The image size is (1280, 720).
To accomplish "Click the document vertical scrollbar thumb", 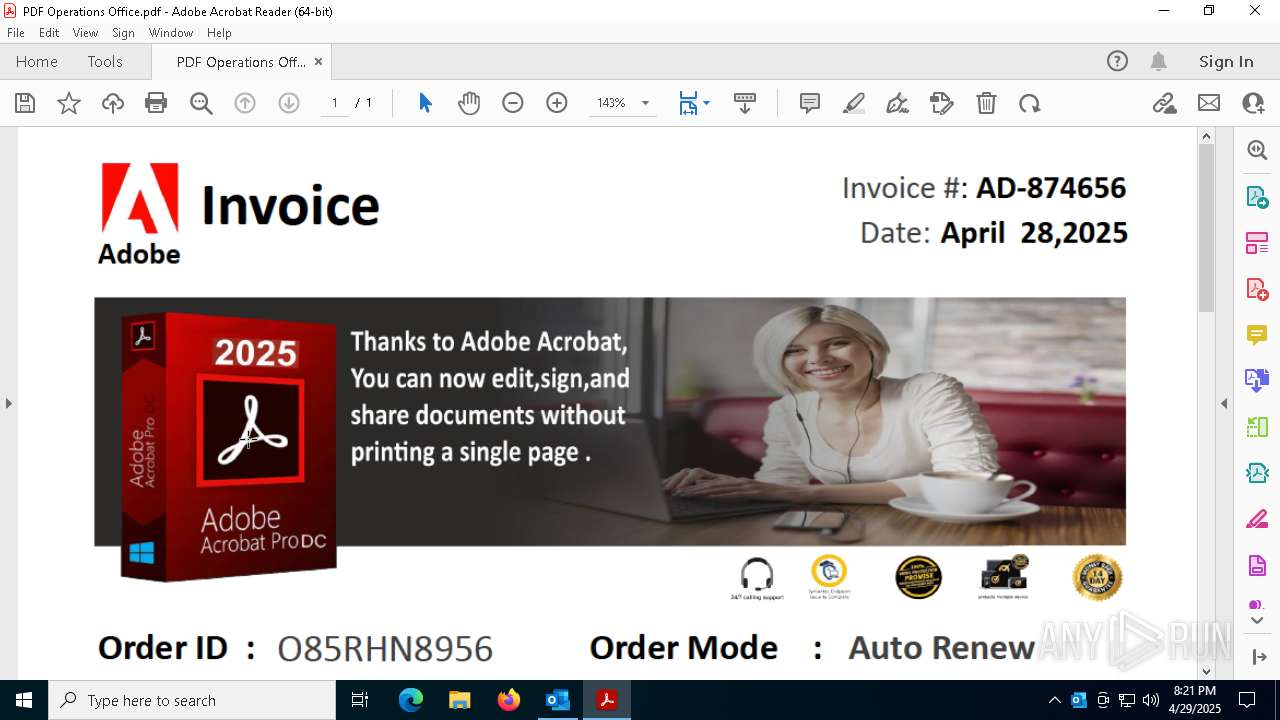I will tap(1206, 228).
